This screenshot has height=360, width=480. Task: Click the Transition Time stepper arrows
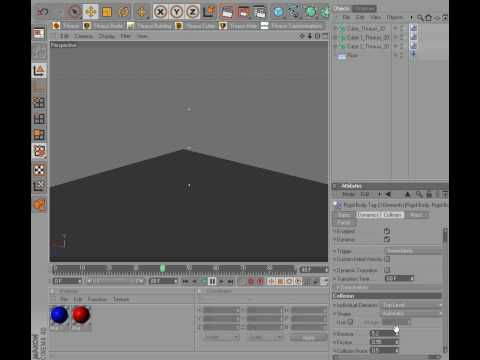[x=412, y=278]
